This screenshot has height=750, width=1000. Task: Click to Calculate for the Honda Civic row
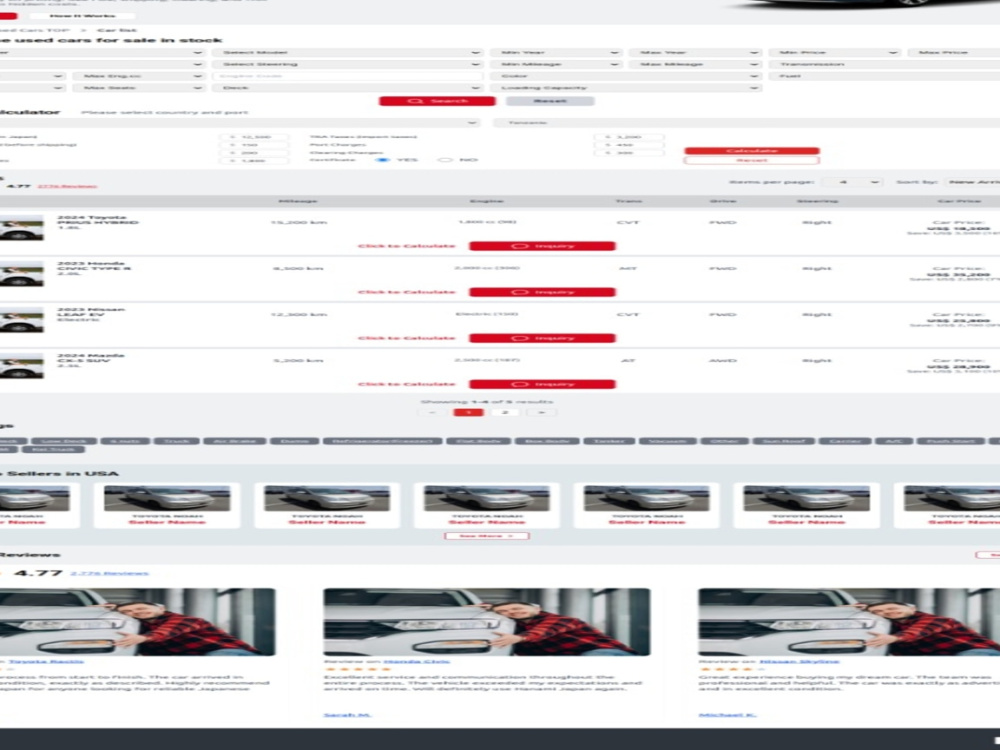(407, 292)
